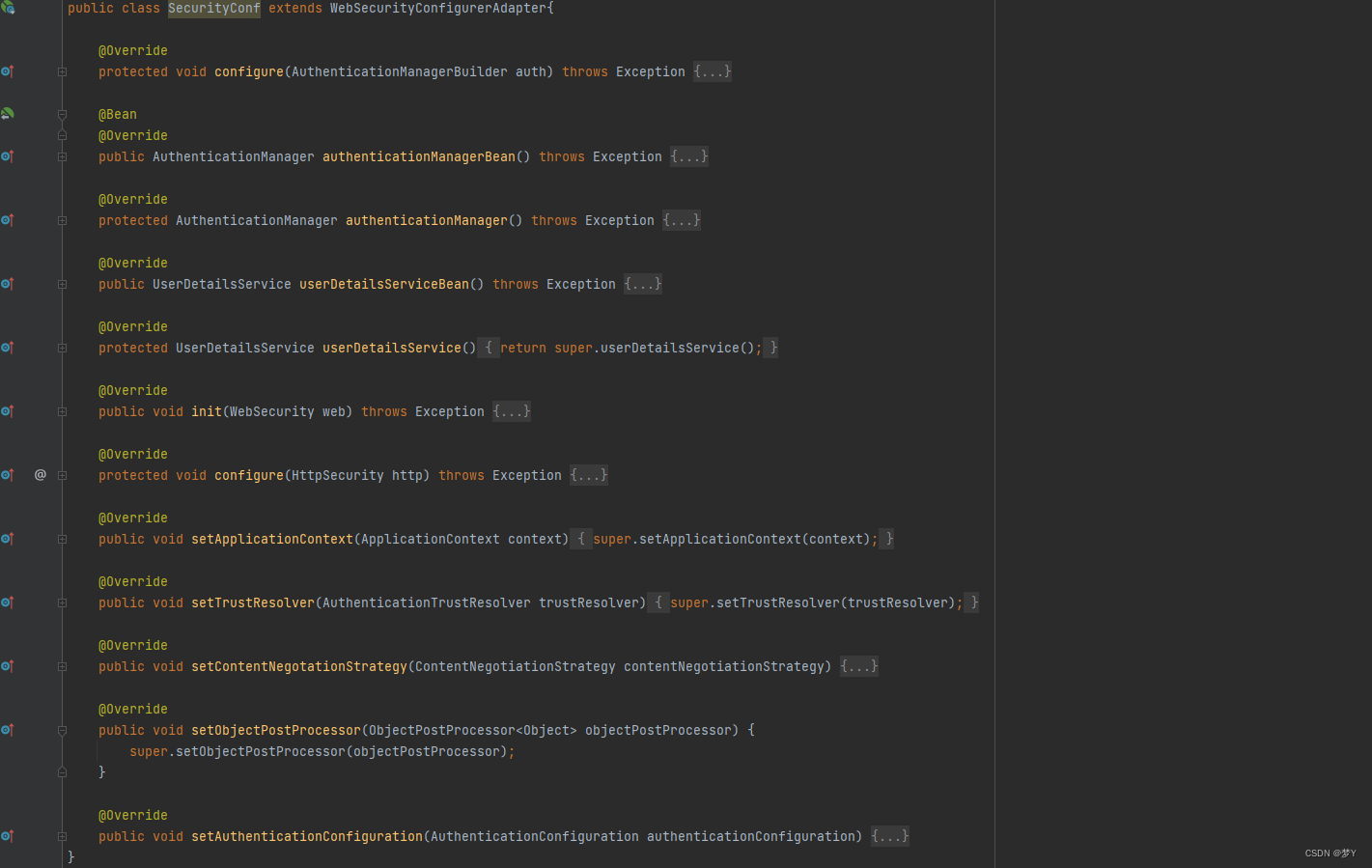Click the overriding-method arrow beside configure(AuthenticationManagerBuilder)

point(7,71)
